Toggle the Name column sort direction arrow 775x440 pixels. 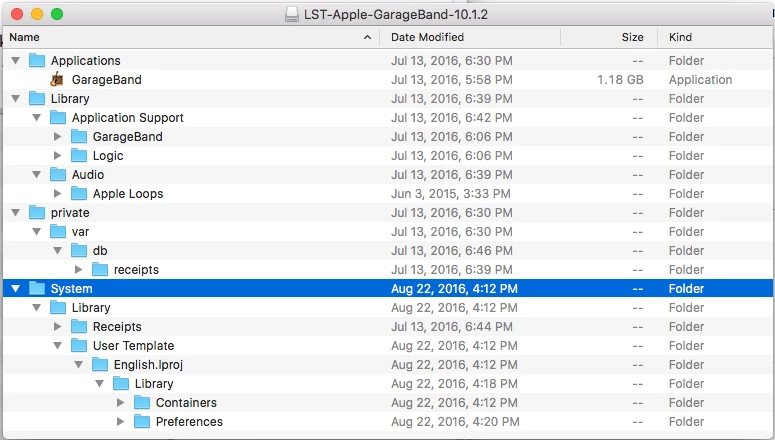367,37
